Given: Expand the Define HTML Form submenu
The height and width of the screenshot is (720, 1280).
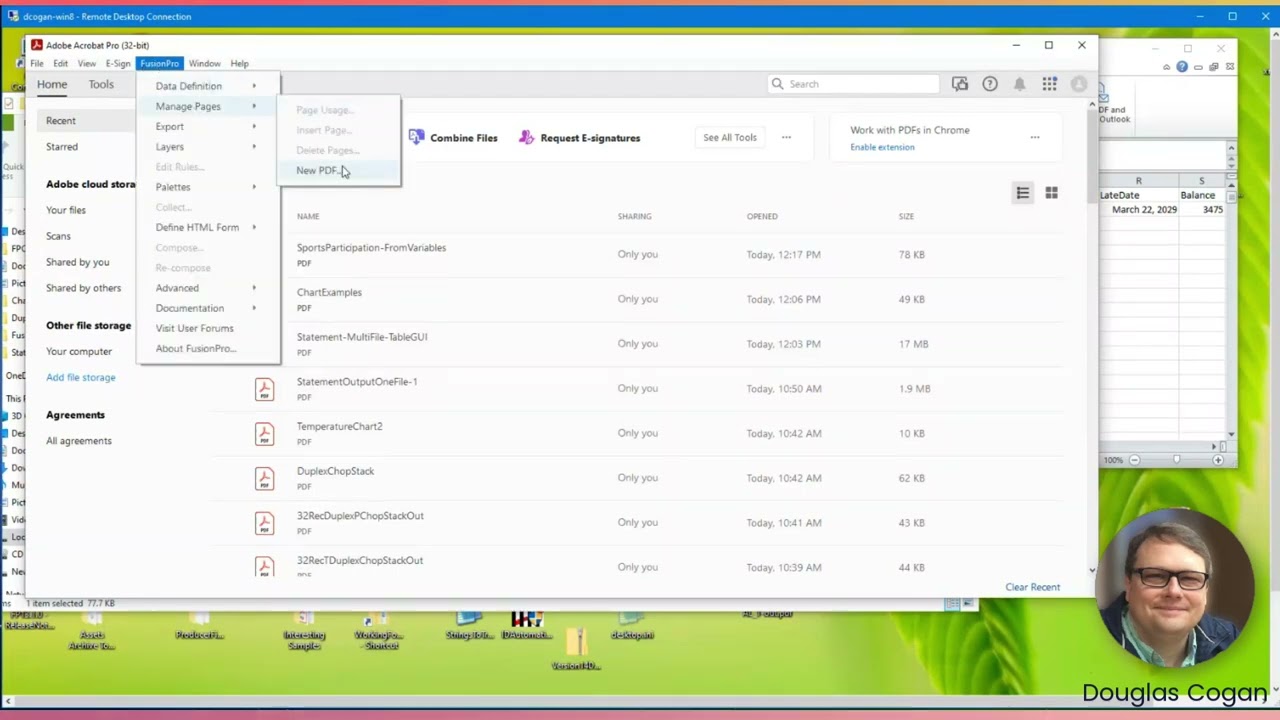Looking at the screenshot, I should pyautogui.click(x=207, y=227).
